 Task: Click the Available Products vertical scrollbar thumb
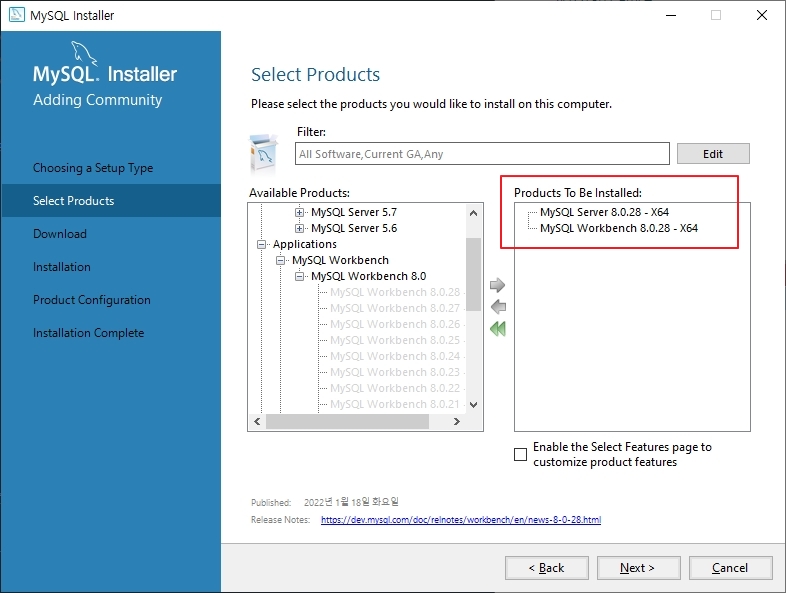tap(473, 275)
